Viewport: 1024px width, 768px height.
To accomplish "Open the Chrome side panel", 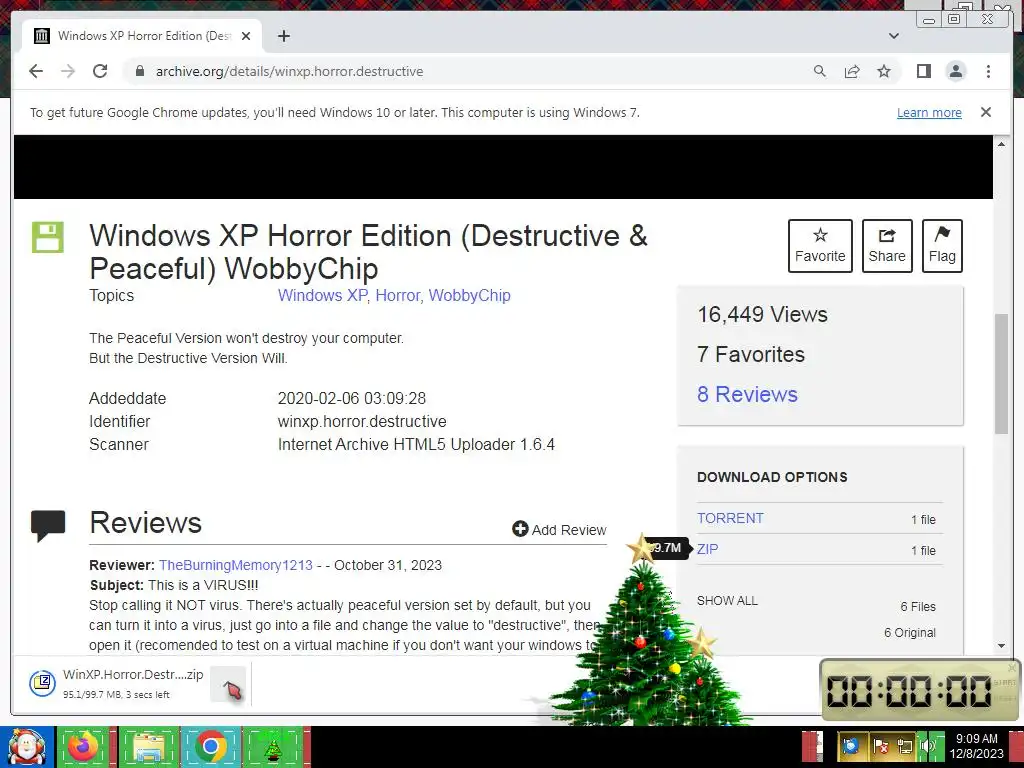I will point(923,71).
